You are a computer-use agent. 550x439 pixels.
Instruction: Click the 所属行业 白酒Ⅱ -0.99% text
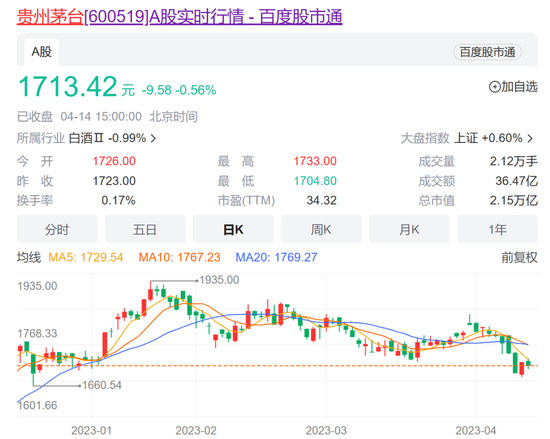tap(81, 138)
